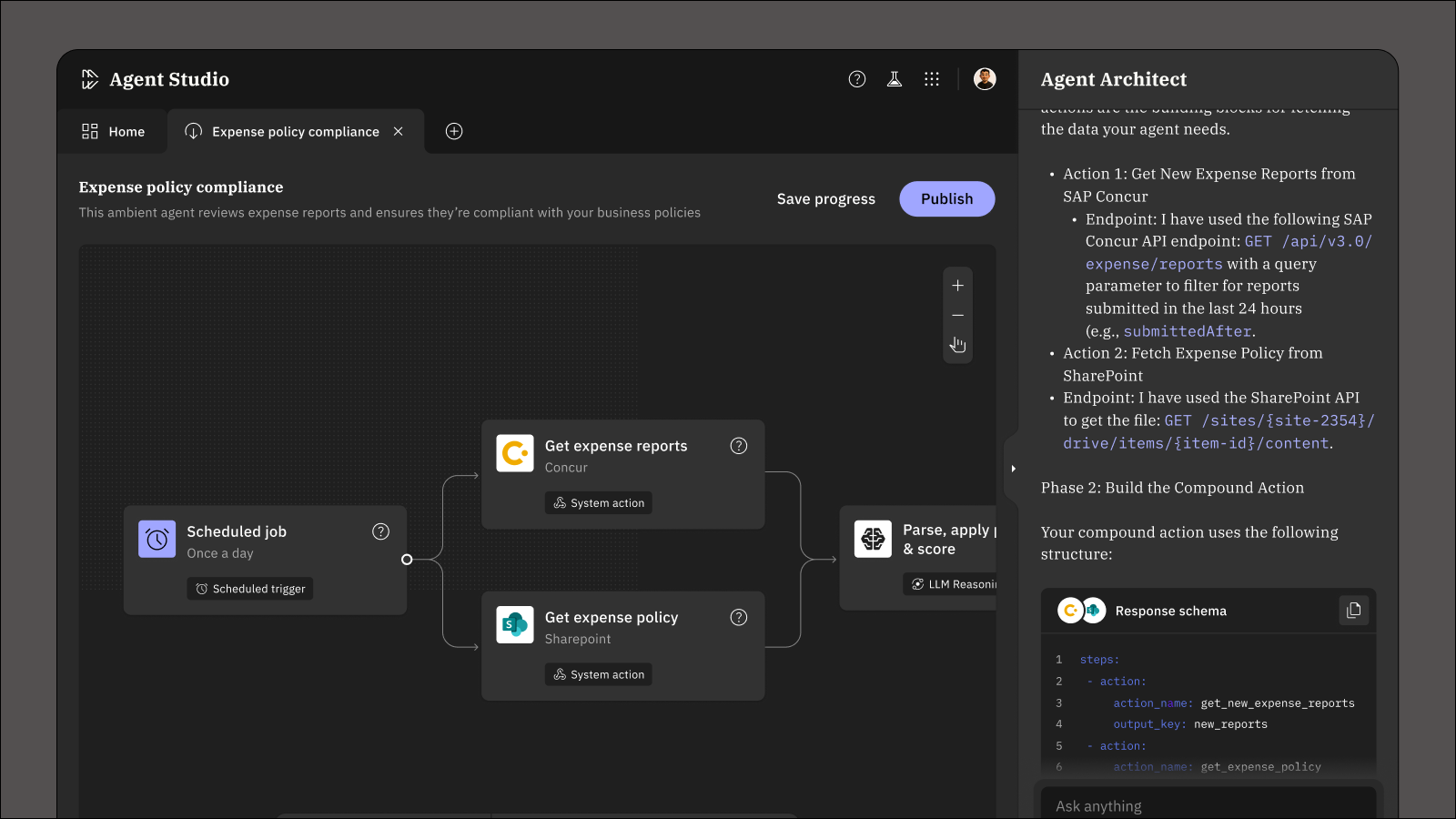1456x819 pixels.
Task: Open help on the Scheduled job node
Action: tap(381, 531)
